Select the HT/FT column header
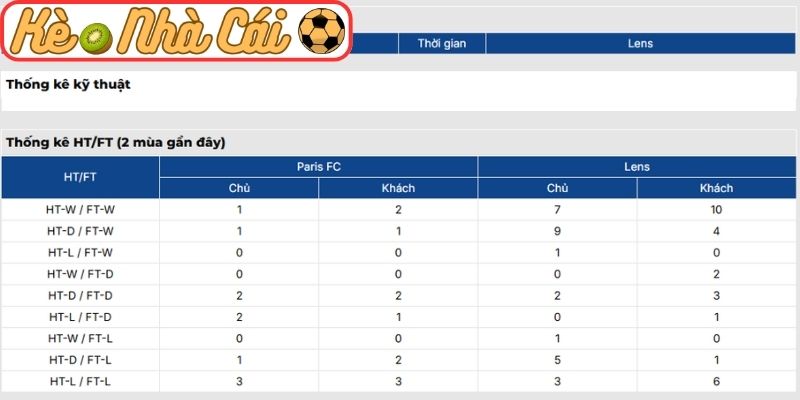Screen dimensions: 800x400 click(80, 177)
